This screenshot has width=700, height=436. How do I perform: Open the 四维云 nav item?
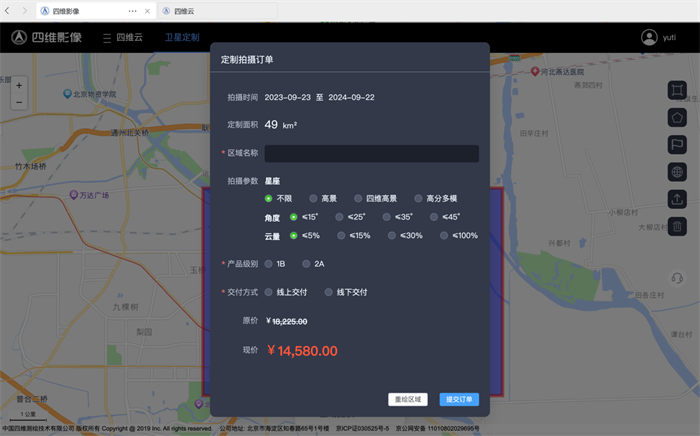129,37
